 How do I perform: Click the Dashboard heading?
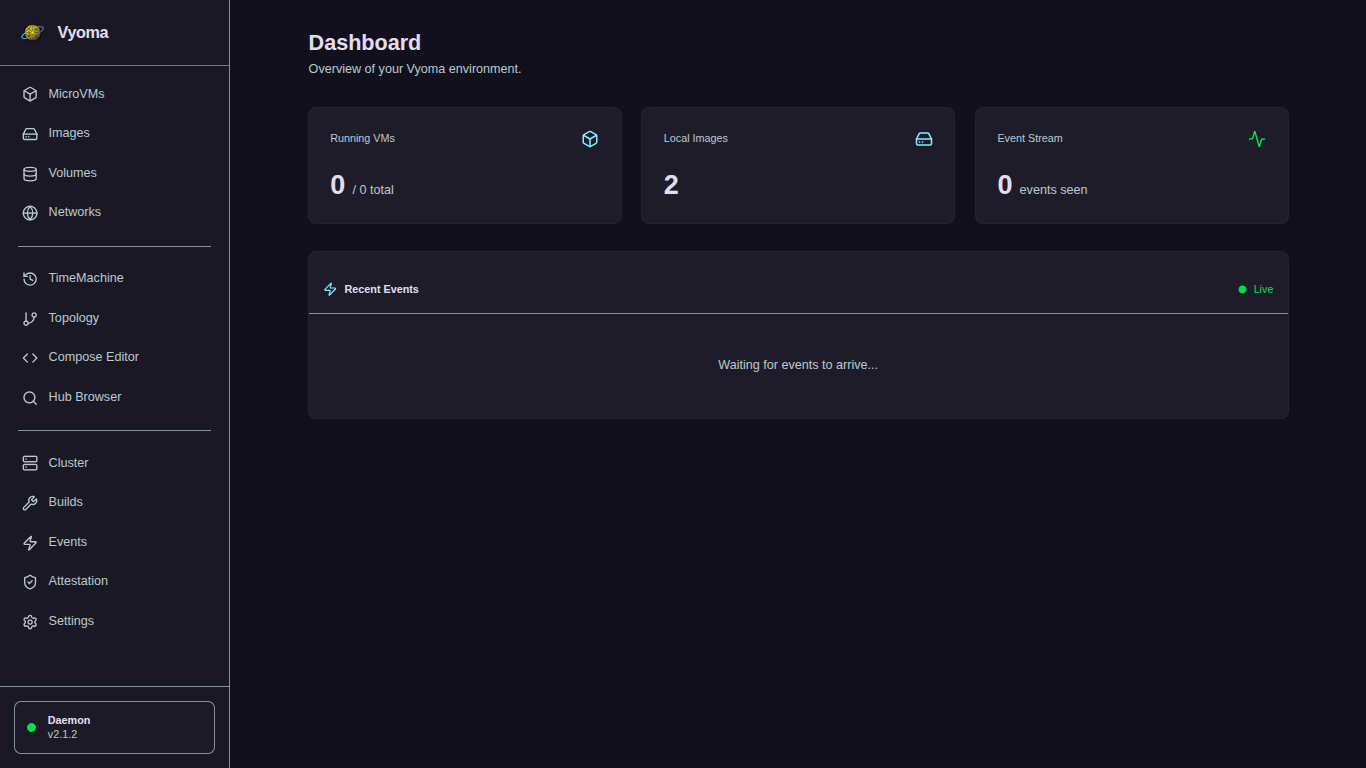(x=364, y=43)
